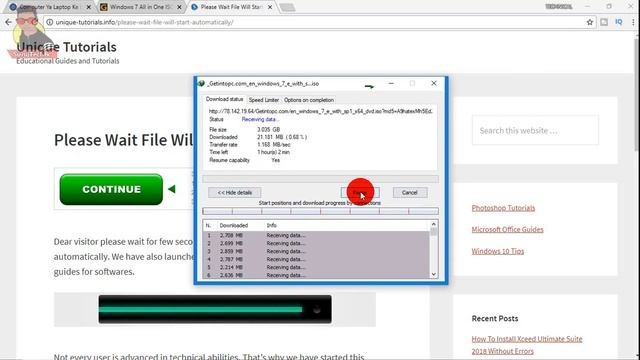Screen dimensions: 640x360
Task: Click the down arrow of connections list scrollbar
Action: (433, 274)
